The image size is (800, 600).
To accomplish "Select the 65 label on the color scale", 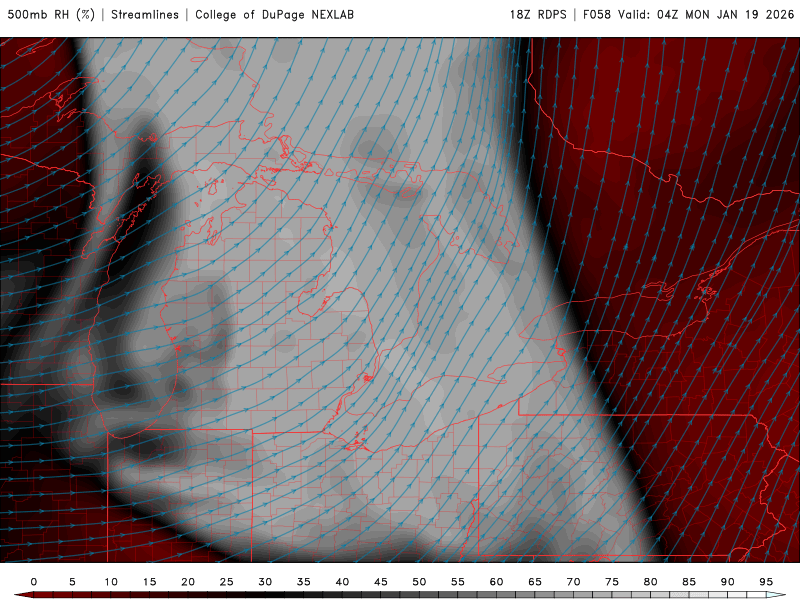I will pyautogui.click(x=535, y=582).
